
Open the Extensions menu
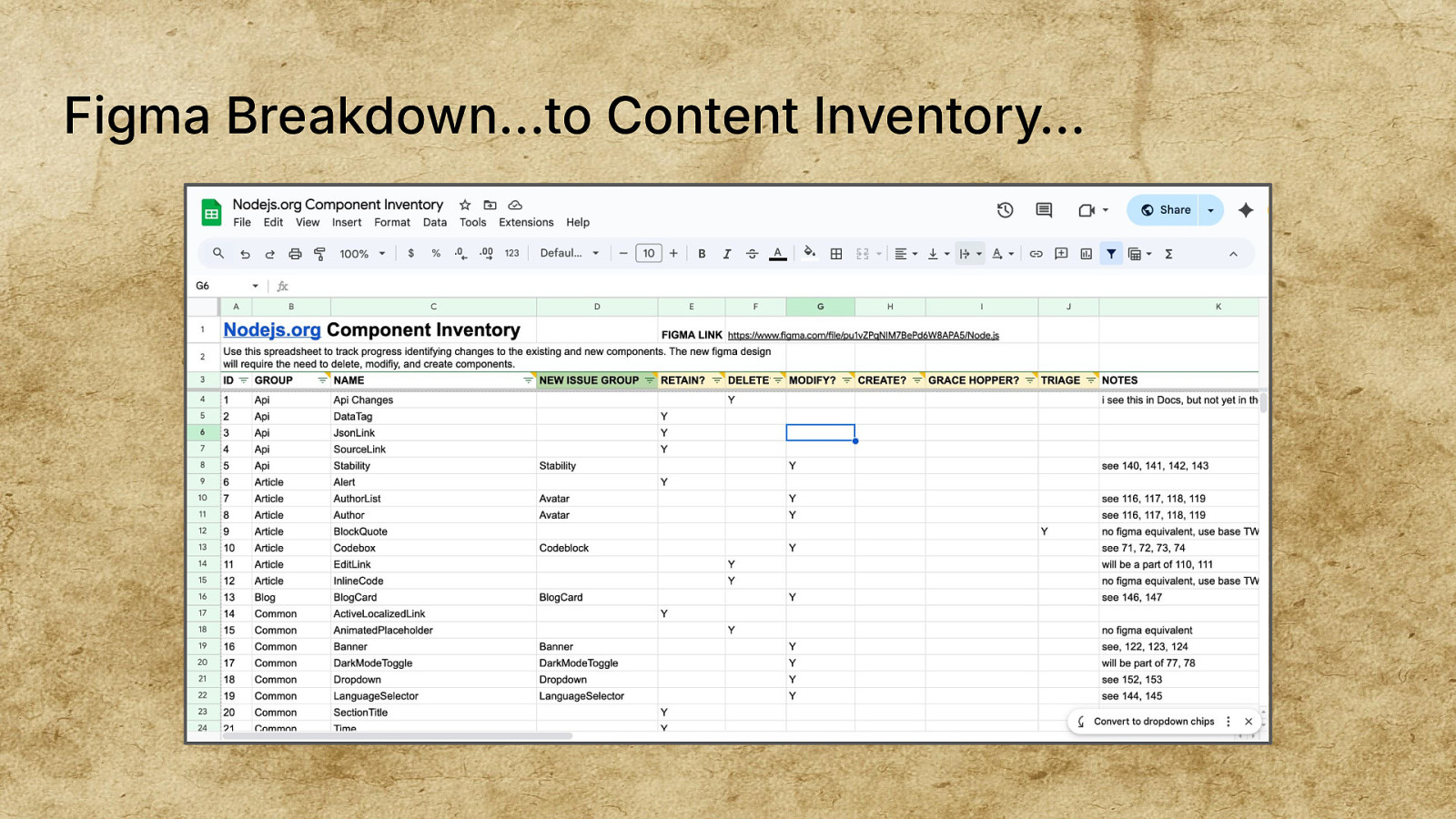(x=525, y=222)
